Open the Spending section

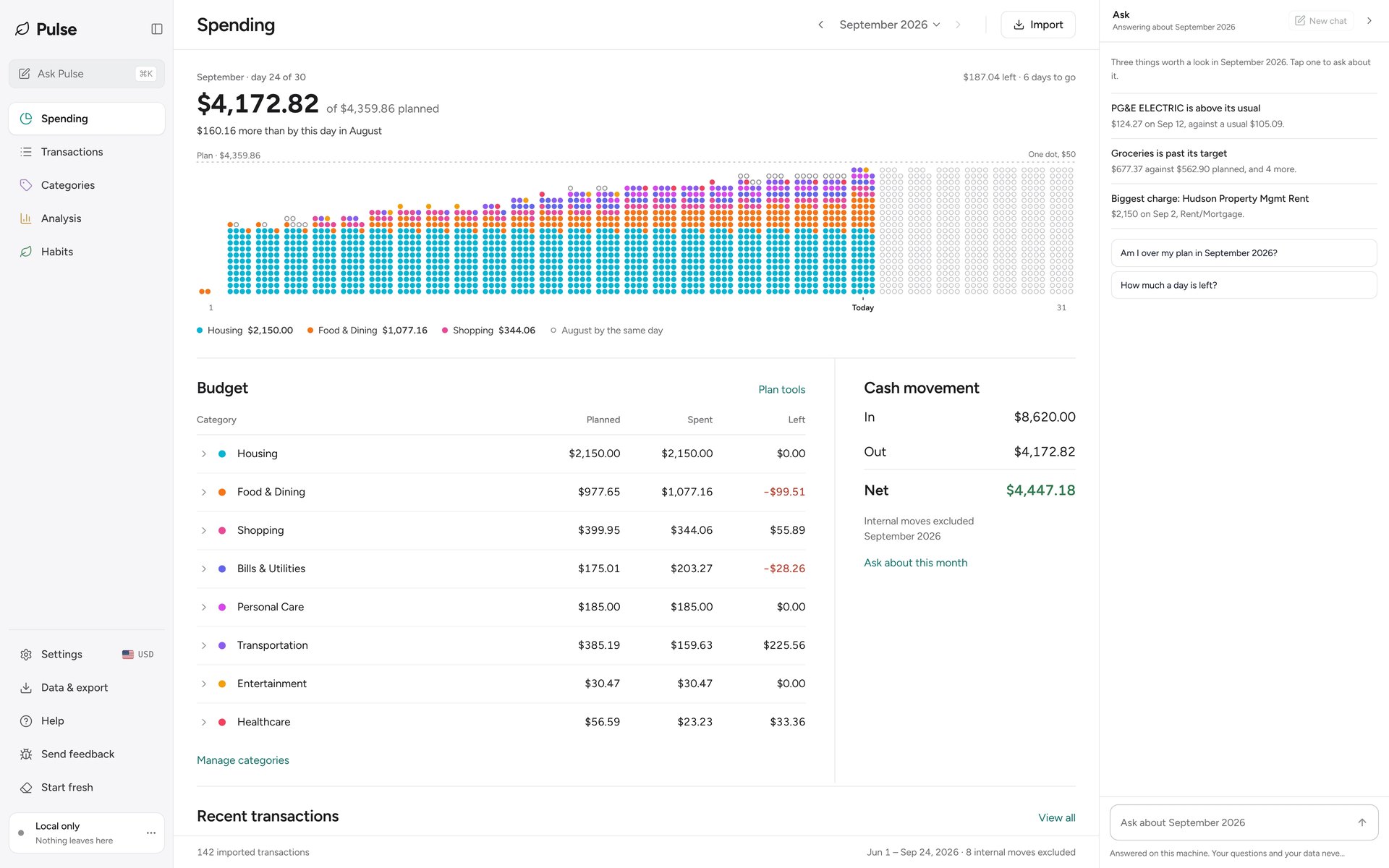click(87, 119)
